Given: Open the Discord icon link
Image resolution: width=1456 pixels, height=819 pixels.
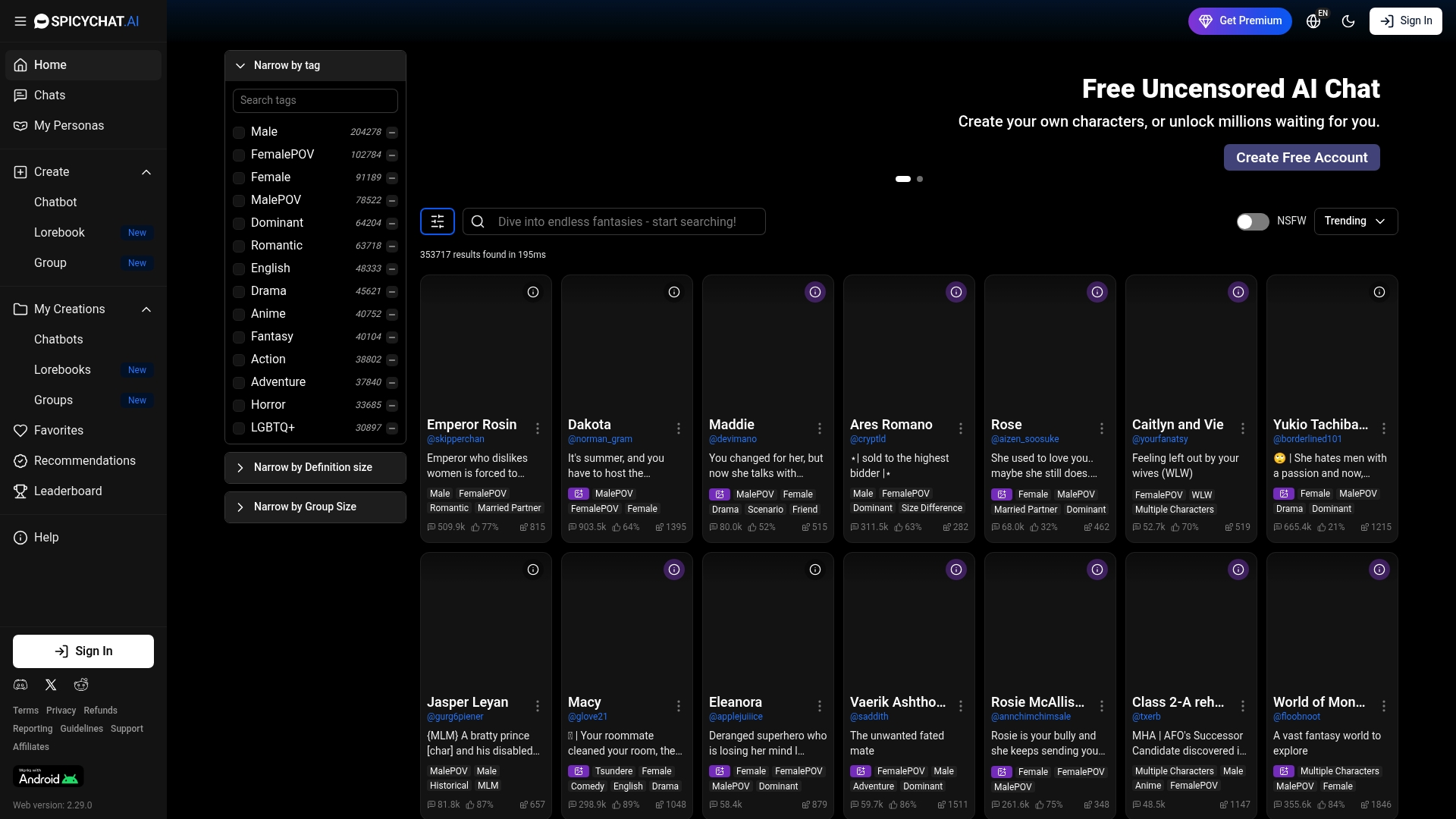Looking at the screenshot, I should click(x=20, y=685).
